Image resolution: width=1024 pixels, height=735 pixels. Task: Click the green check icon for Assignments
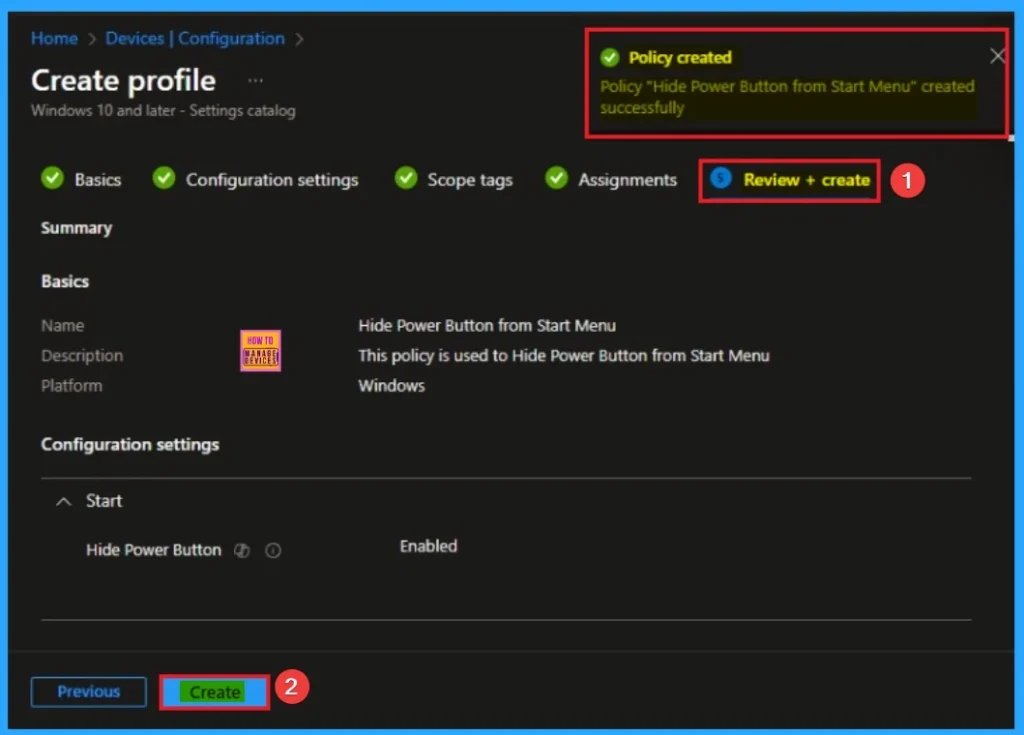[556, 178]
